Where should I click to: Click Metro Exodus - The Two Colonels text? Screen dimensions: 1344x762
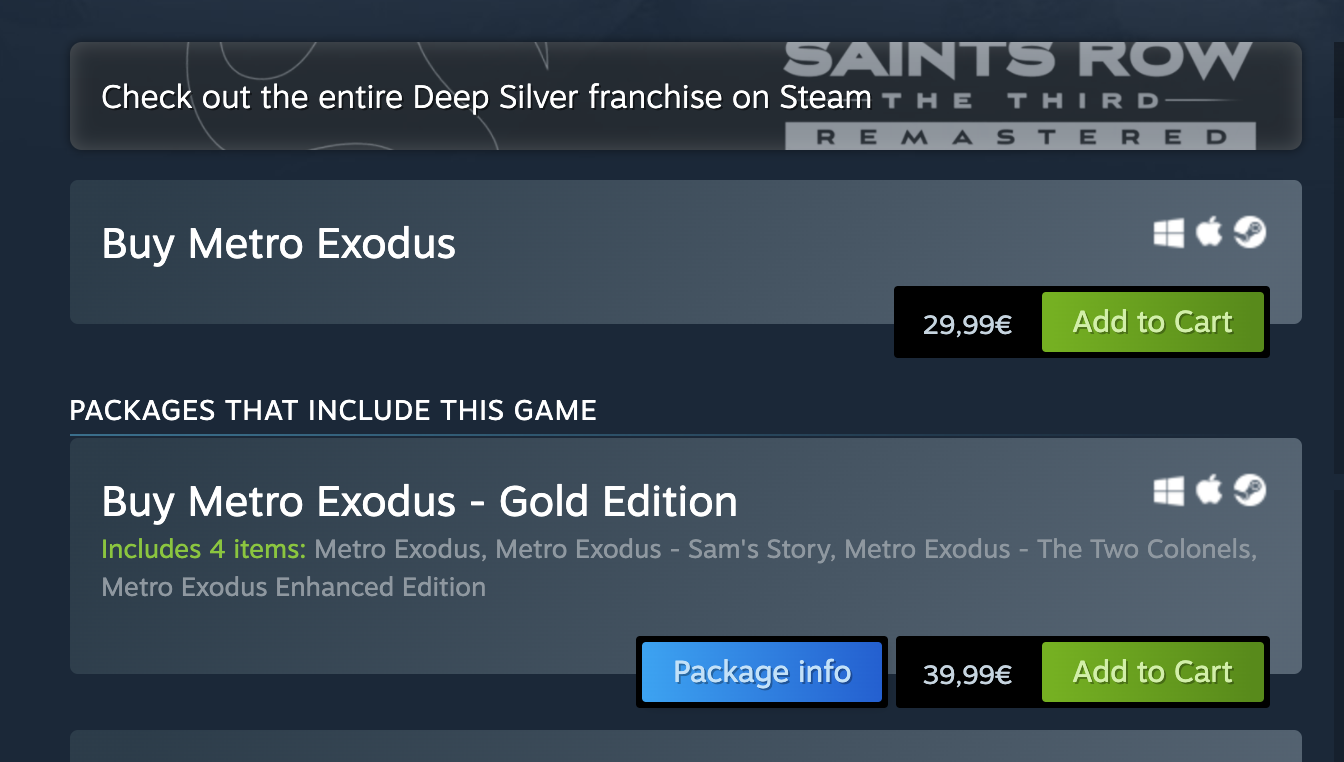(x=1050, y=549)
